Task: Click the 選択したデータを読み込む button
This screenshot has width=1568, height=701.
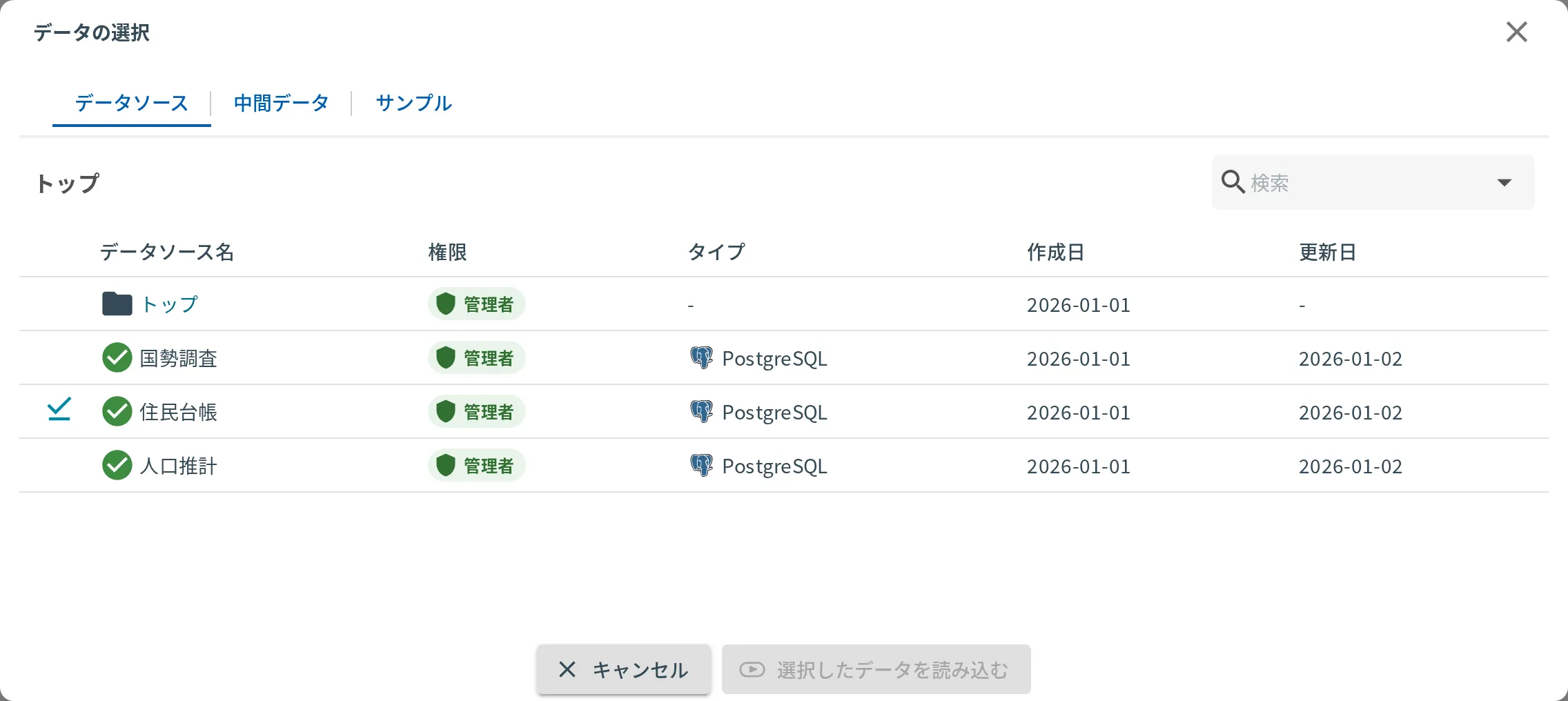Action: (876, 669)
